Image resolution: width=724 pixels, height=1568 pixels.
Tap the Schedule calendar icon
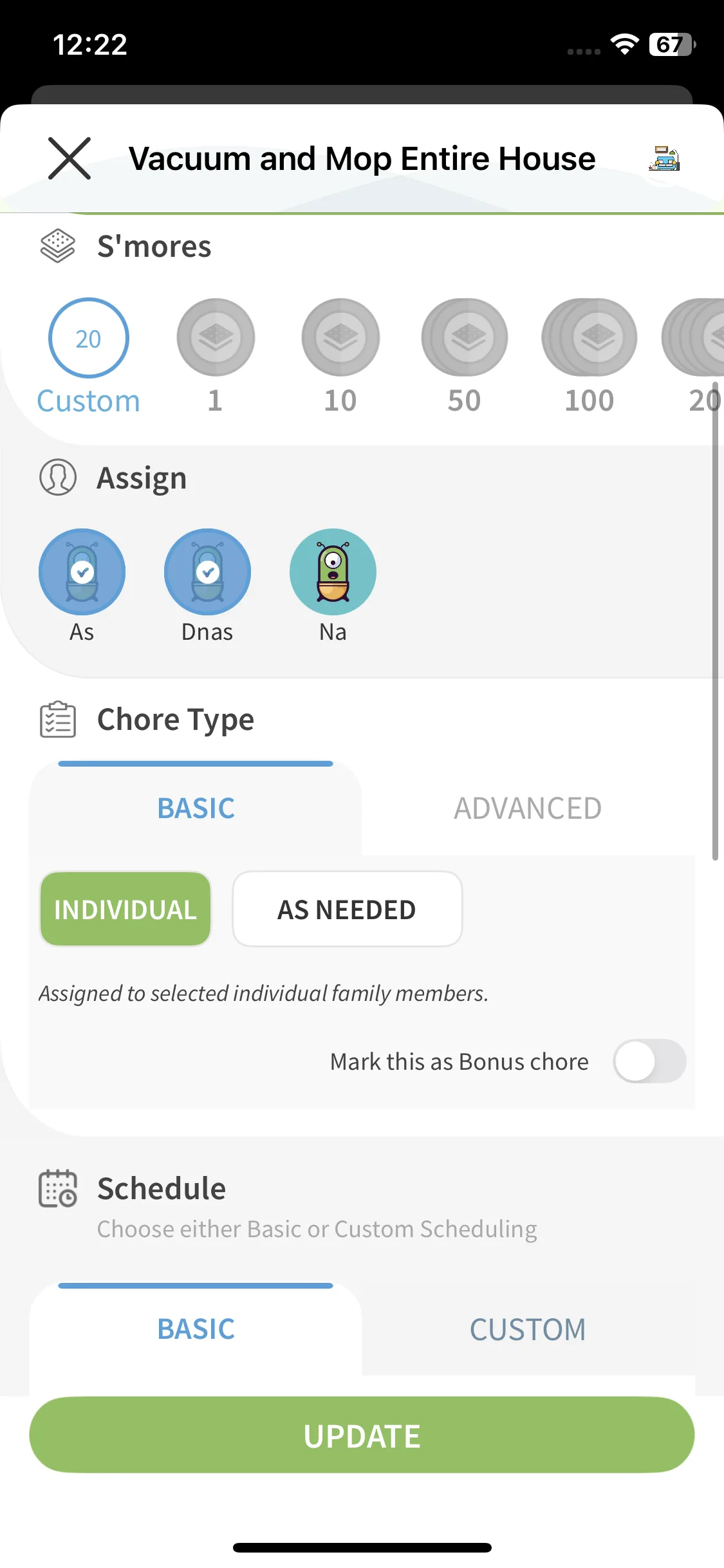point(58,1189)
